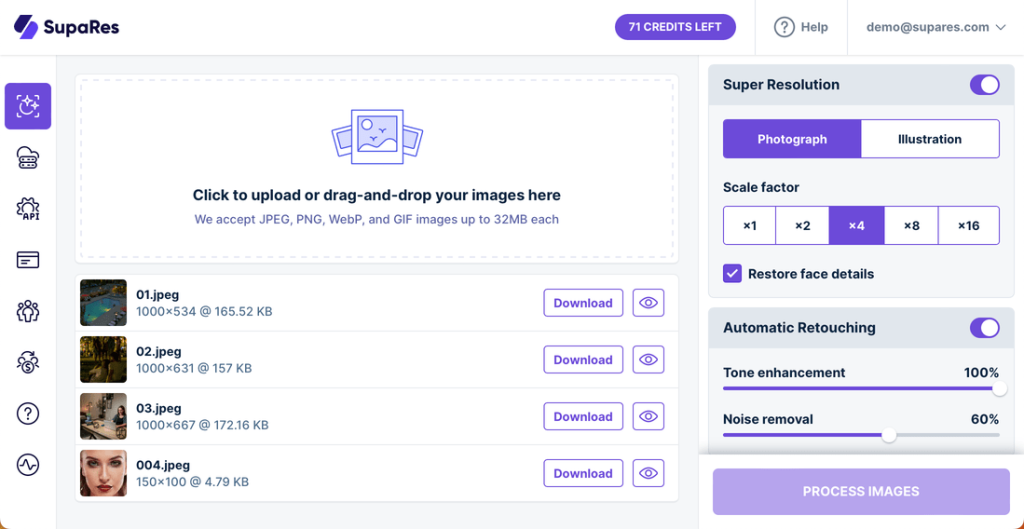Screen dimensions: 1024x529
Task: Open the question mark sidebar icon
Action: pos(28,413)
